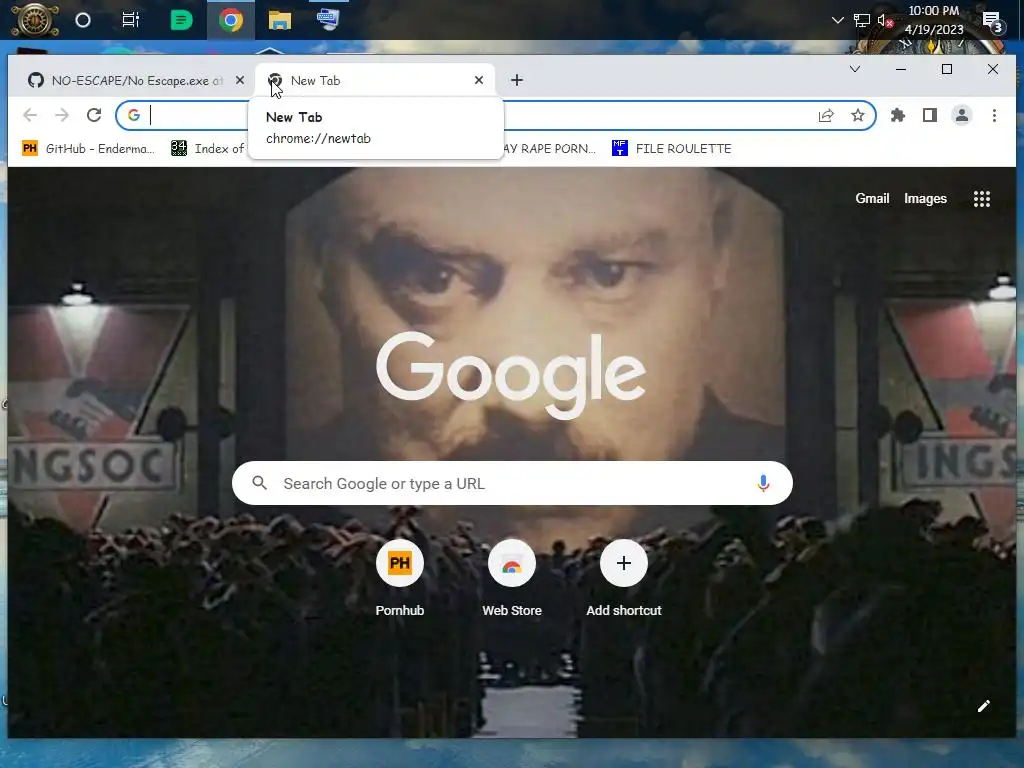Open the notification center icon
Image resolution: width=1024 pixels, height=768 pixels.
pos(992,21)
